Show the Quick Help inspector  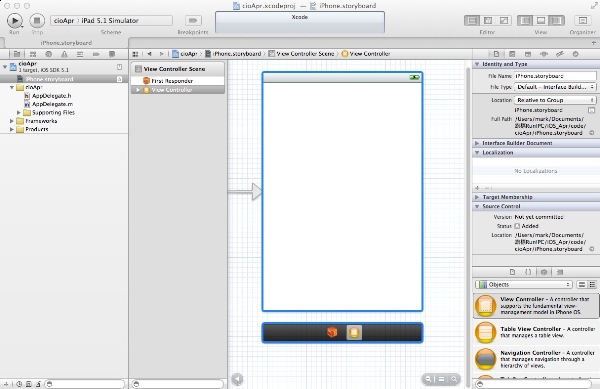click(512, 54)
